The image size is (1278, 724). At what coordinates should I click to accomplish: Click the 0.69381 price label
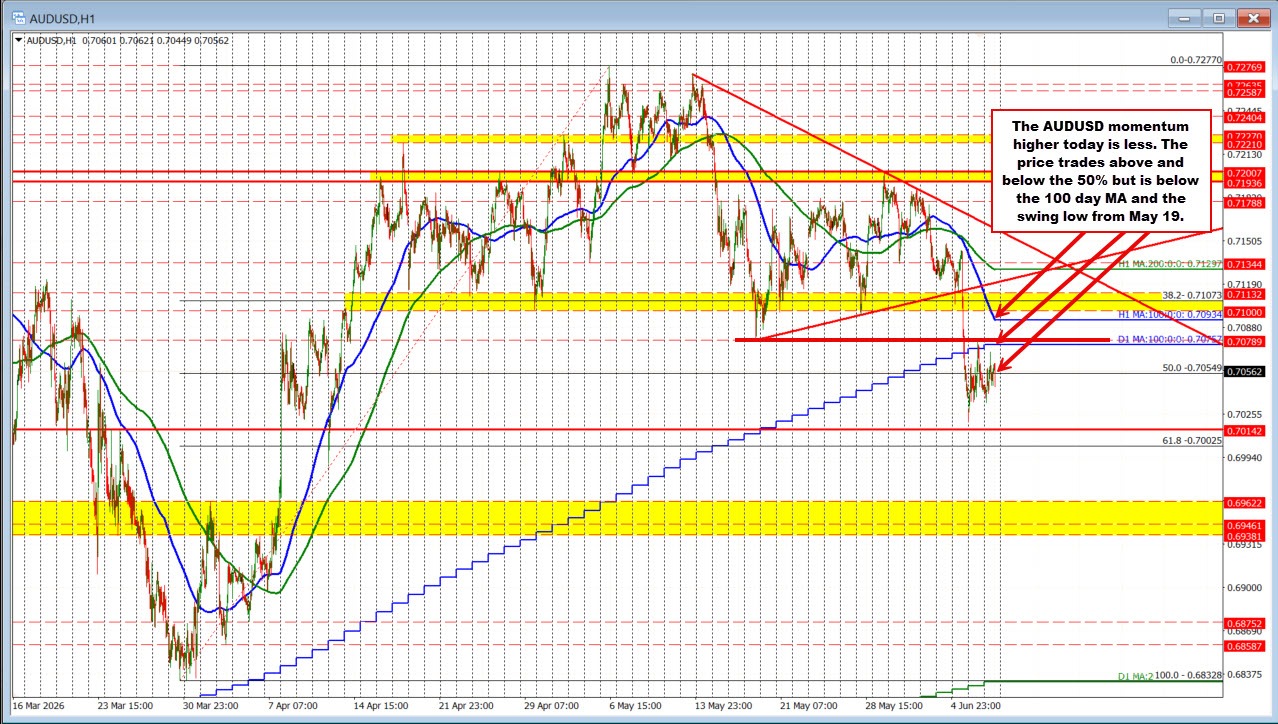[1245, 536]
